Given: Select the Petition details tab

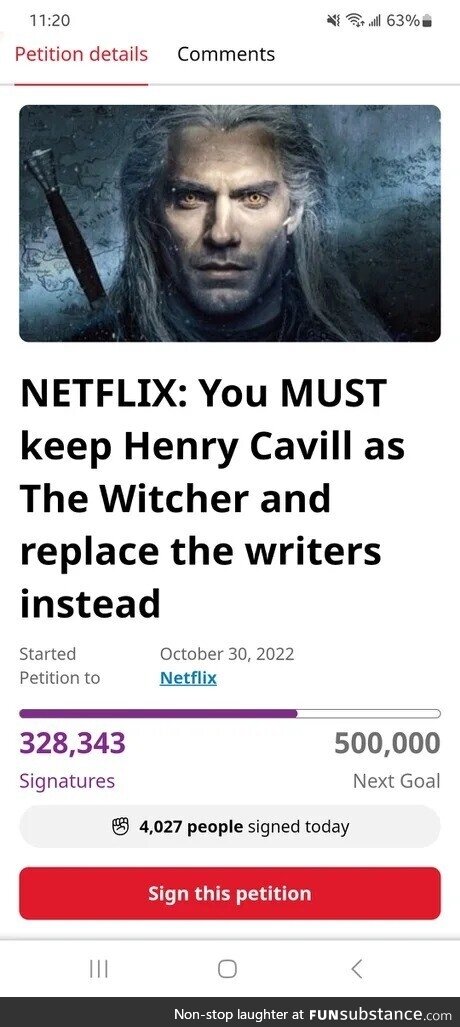Looking at the screenshot, I should coord(81,54).
